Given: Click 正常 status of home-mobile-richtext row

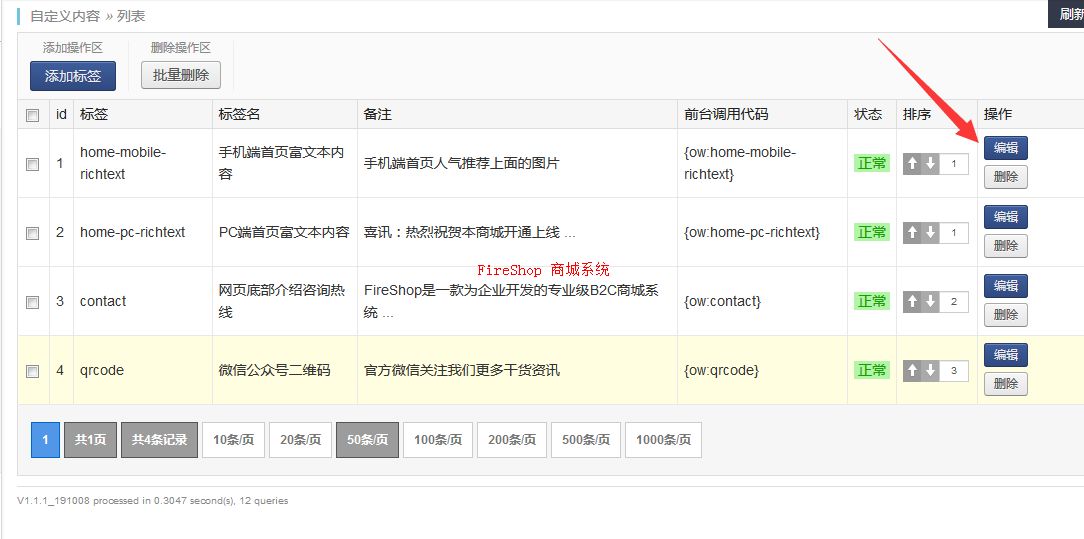Looking at the screenshot, I should pos(872,164).
